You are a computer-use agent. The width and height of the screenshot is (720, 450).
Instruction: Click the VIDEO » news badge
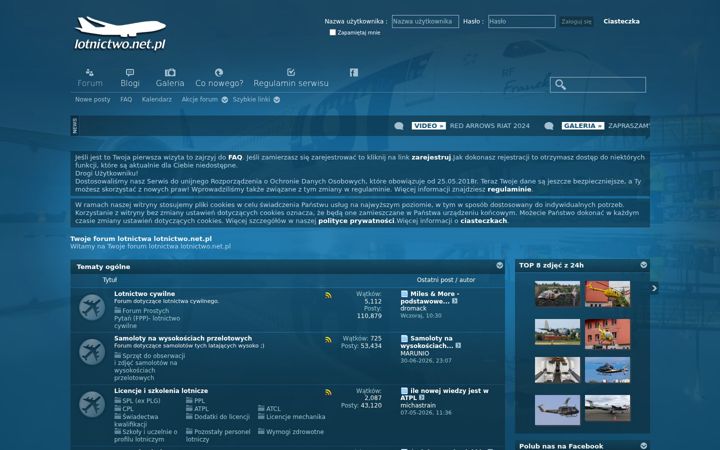428,126
